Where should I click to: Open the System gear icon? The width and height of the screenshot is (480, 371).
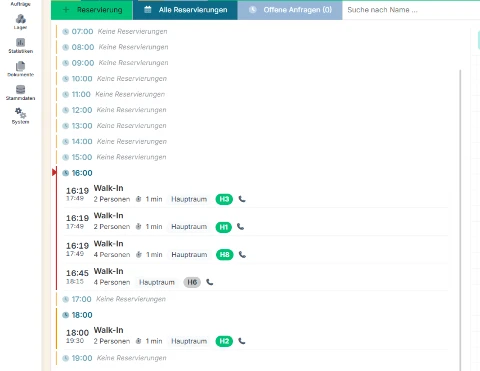(x=20, y=113)
